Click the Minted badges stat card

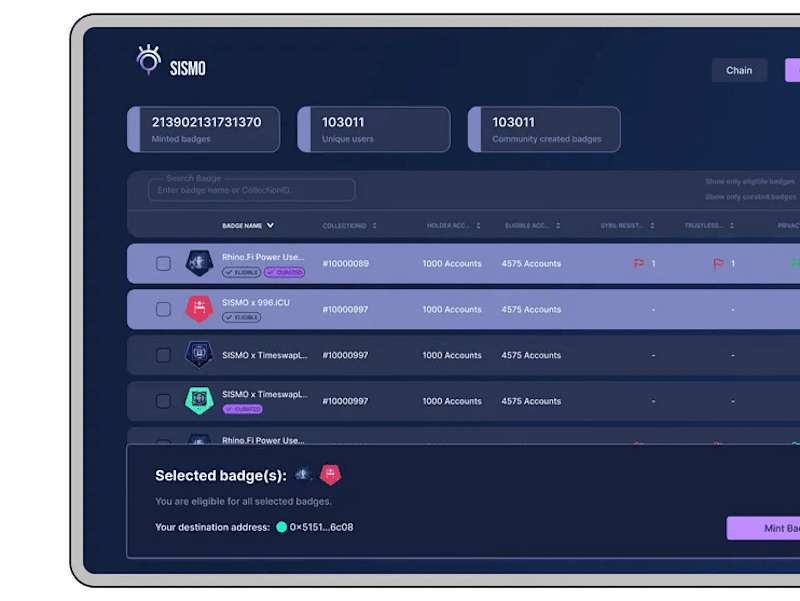(204, 130)
